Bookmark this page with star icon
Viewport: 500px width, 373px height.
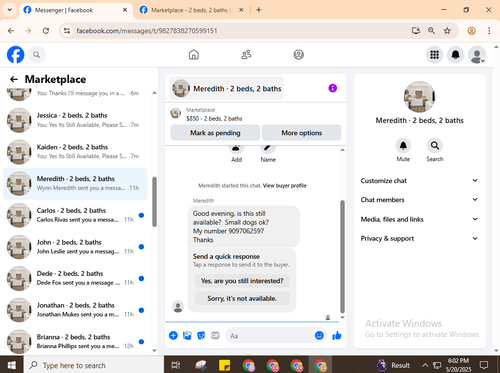point(447,31)
